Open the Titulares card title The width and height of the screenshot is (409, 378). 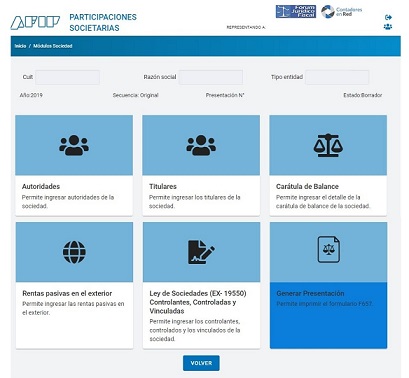coord(163,187)
